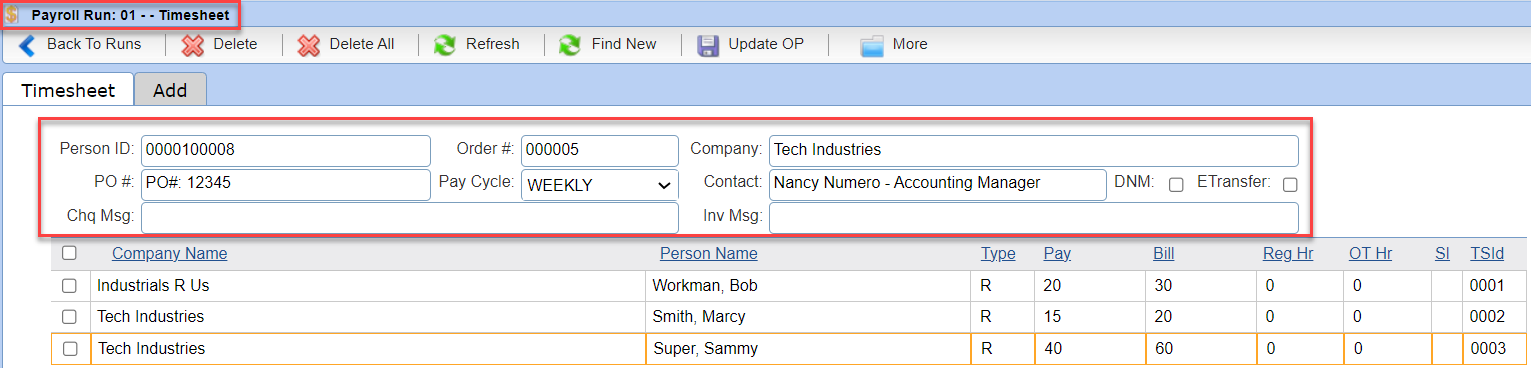
Task: Focus the Order # input field
Action: (x=600, y=151)
